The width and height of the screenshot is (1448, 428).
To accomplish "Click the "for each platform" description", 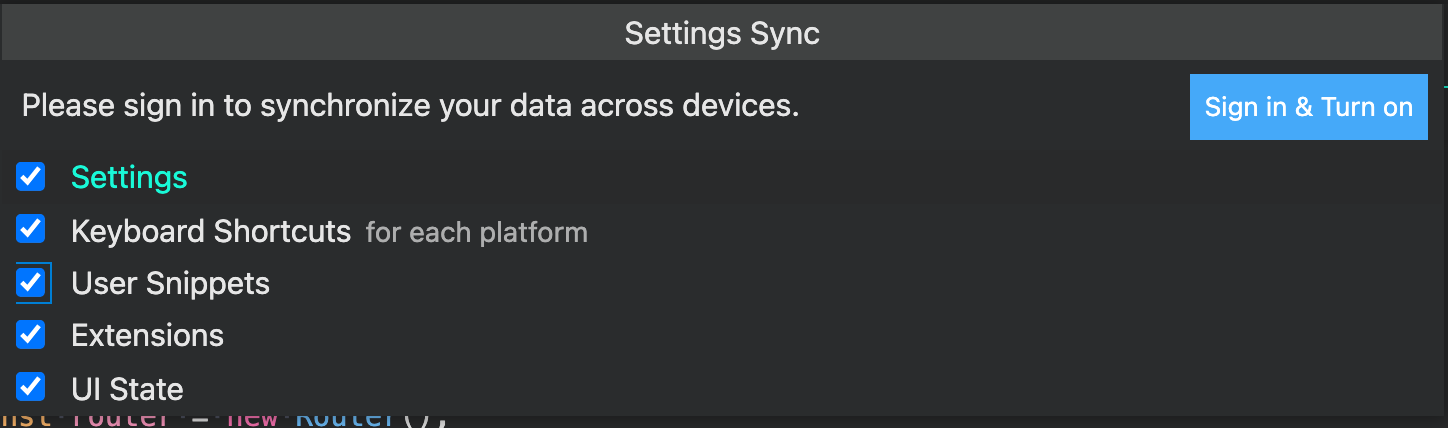I will pyautogui.click(x=476, y=233).
